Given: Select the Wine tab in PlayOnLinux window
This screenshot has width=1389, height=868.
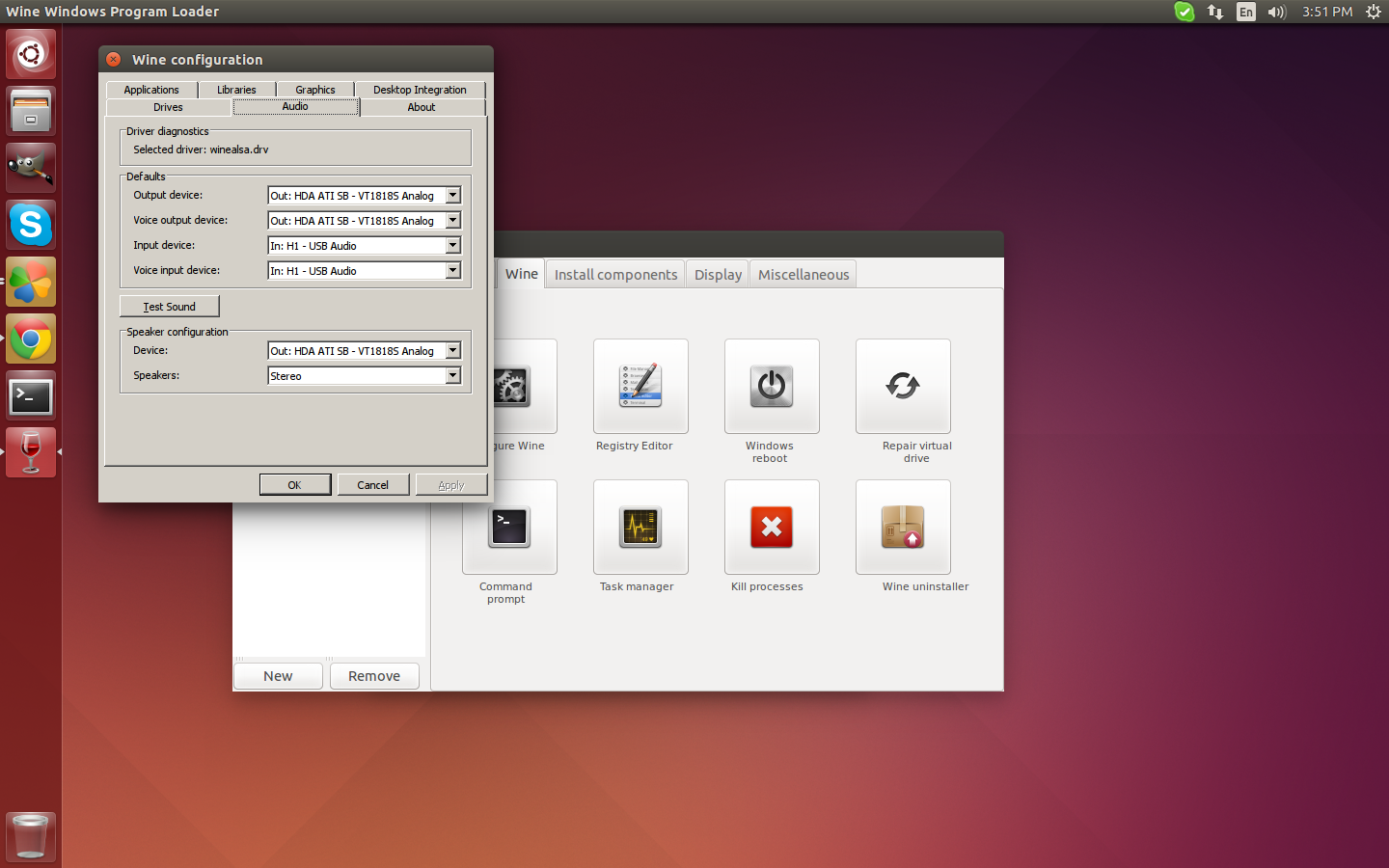Looking at the screenshot, I should 521,274.
